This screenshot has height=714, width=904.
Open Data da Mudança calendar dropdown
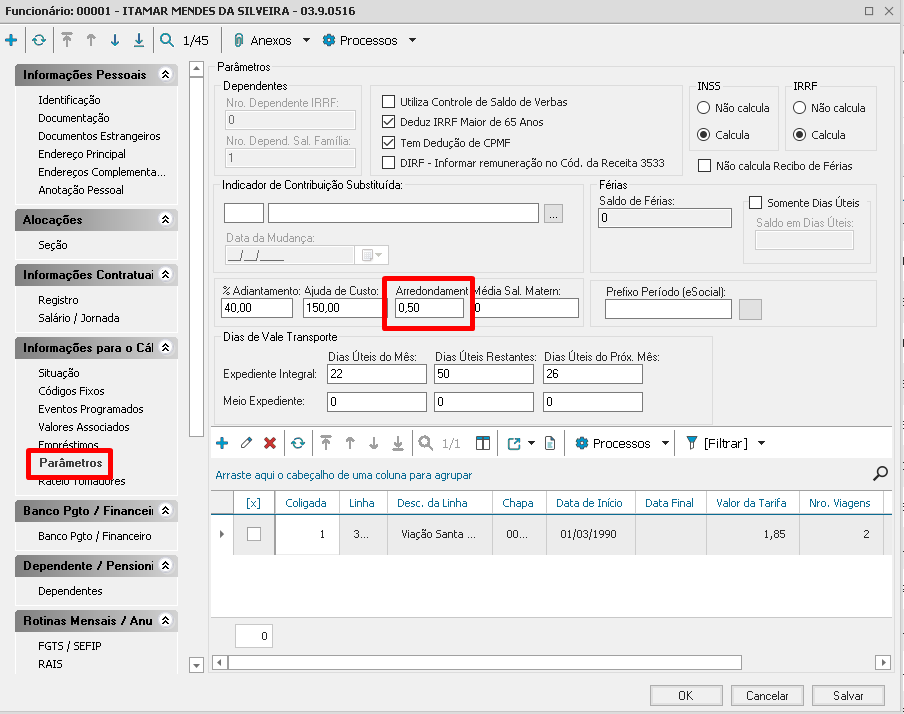pos(372,255)
